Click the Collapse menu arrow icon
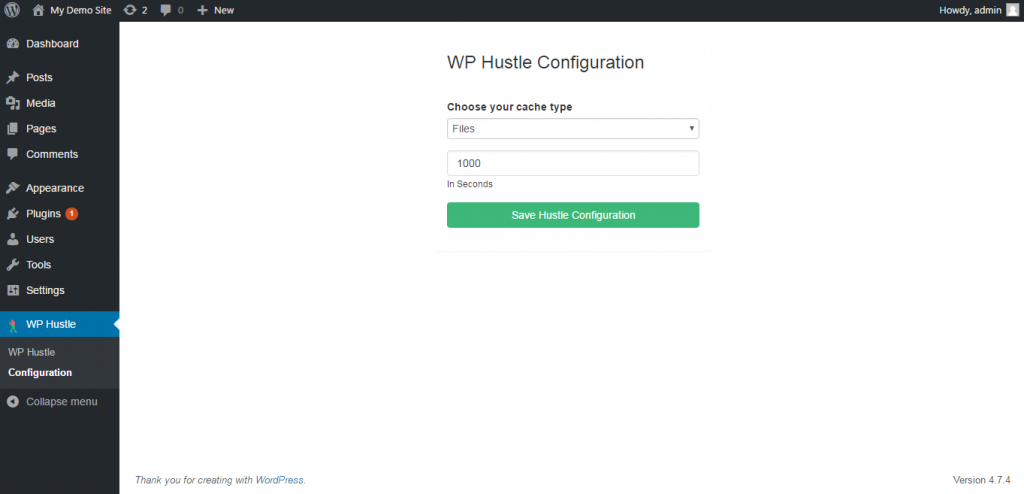The width and height of the screenshot is (1024, 494). pyautogui.click(x=12, y=402)
